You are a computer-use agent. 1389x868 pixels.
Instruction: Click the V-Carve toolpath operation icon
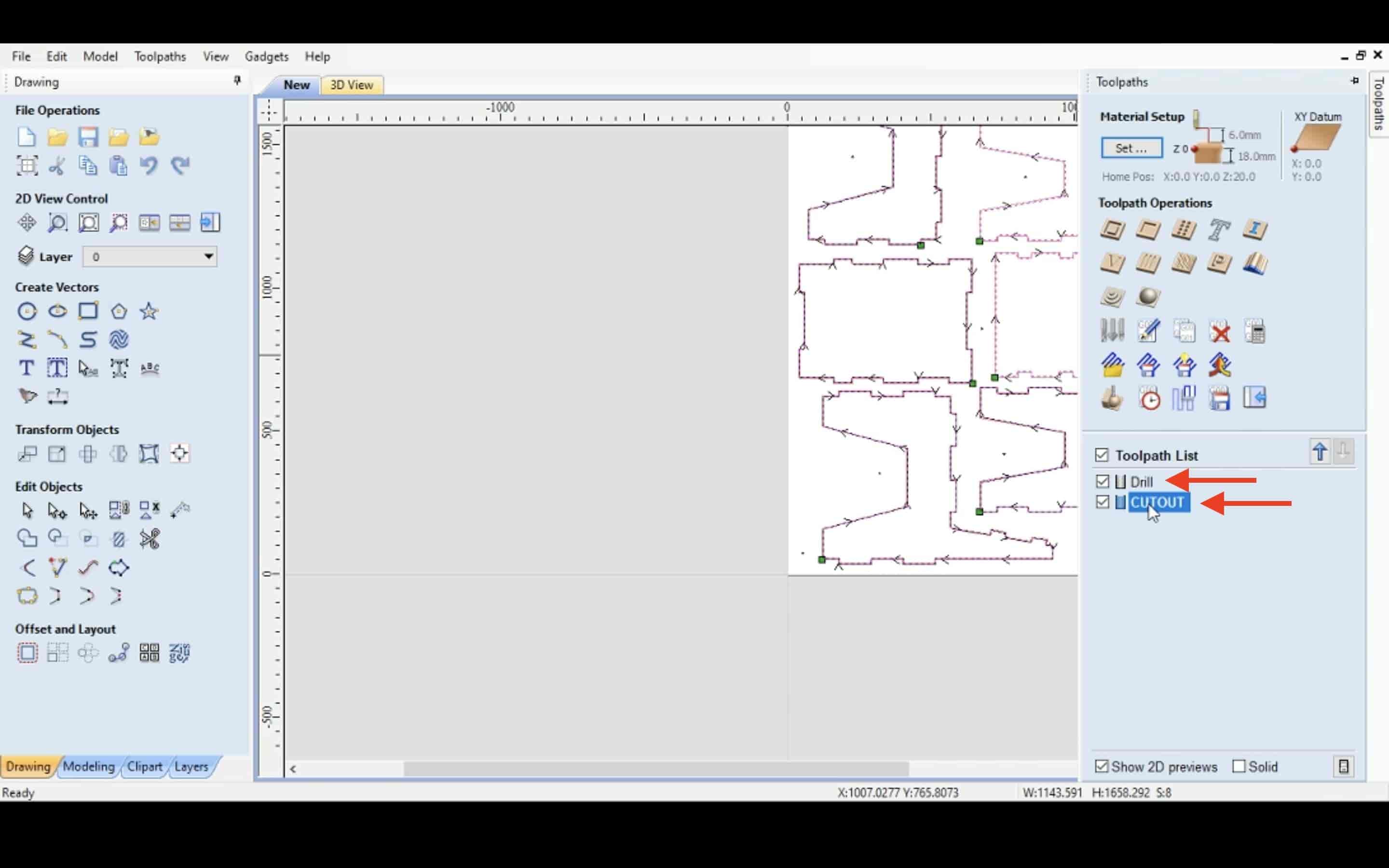1112,263
